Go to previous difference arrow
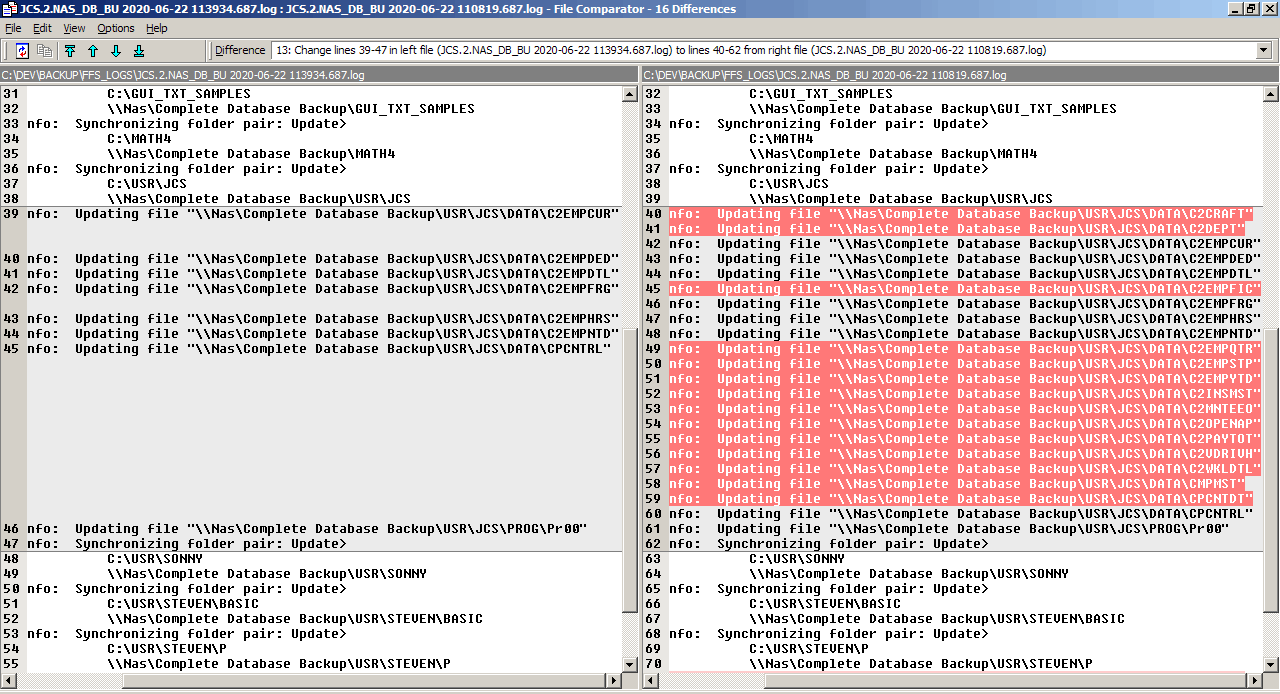The image size is (1280, 694). coord(93,50)
